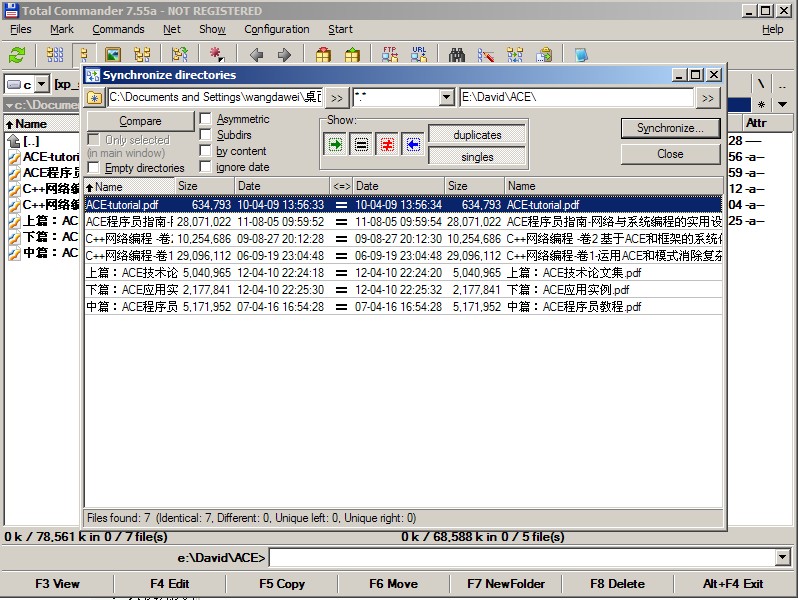Expand the command line history dropdown
The height and width of the screenshot is (600, 798).
click(x=782, y=557)
